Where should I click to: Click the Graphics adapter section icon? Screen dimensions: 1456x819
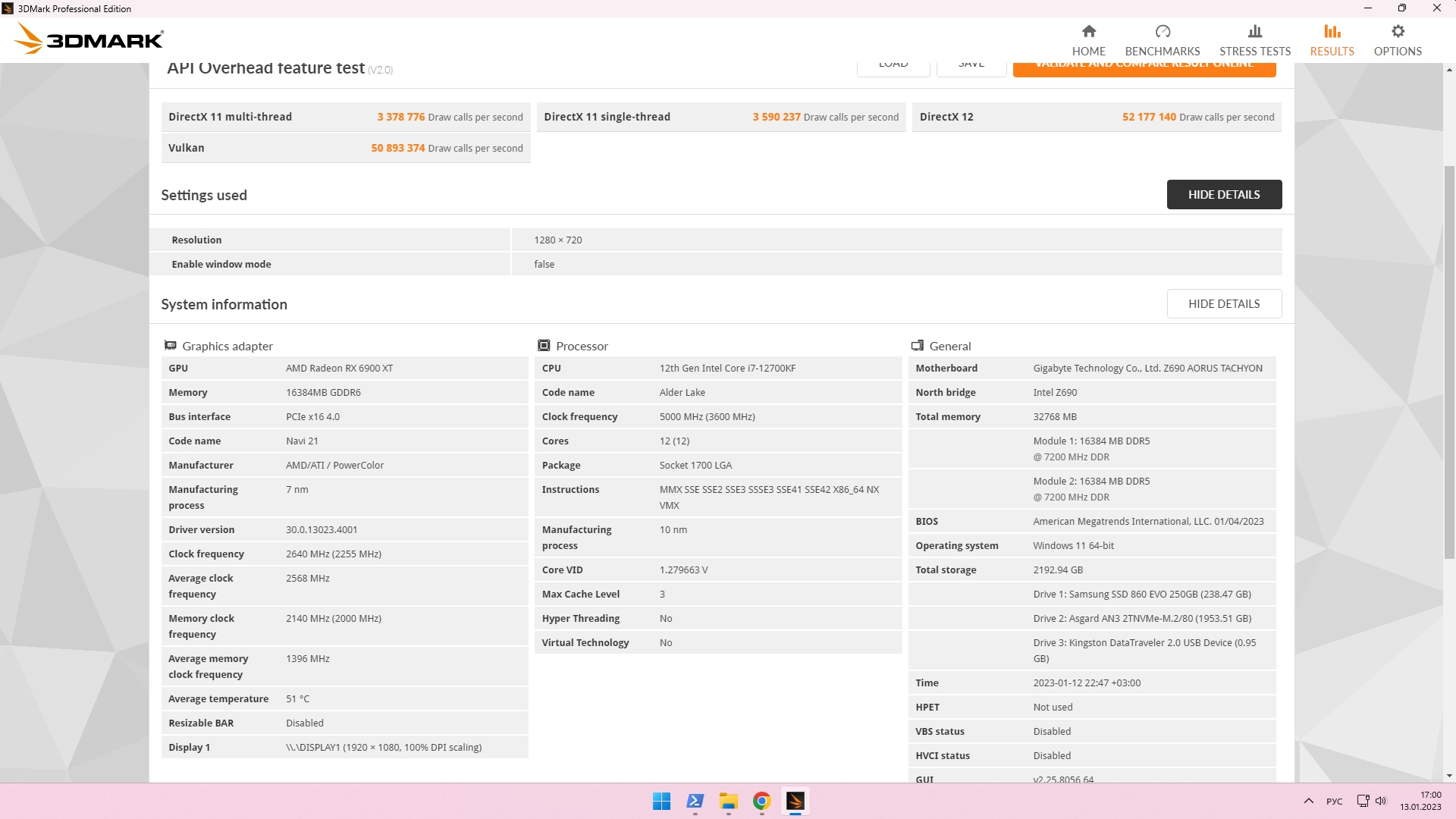(x=170, y=346)
